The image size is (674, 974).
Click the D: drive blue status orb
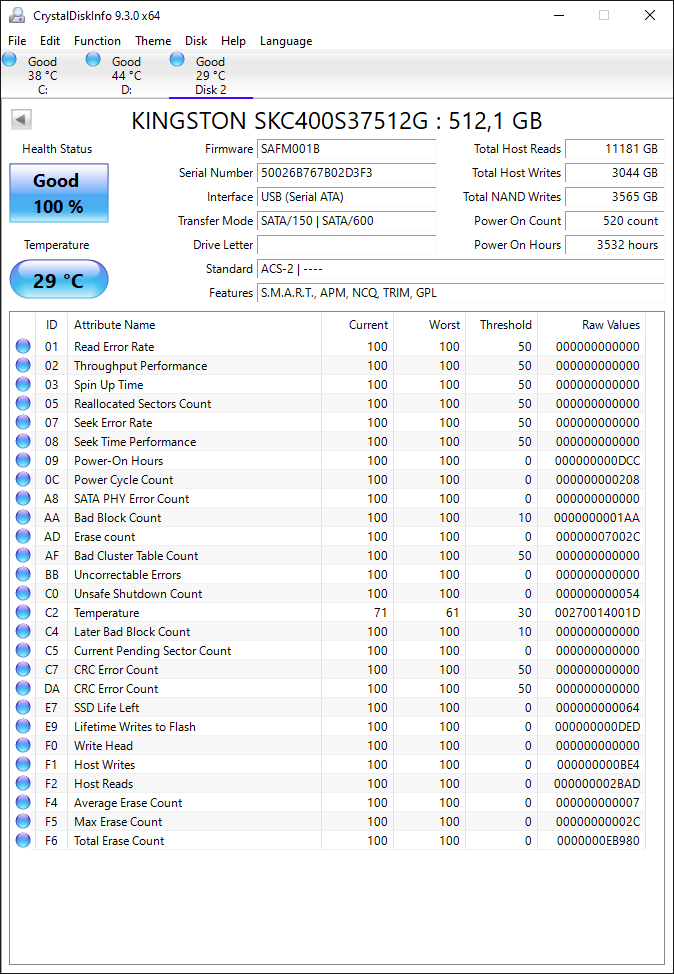93,59
